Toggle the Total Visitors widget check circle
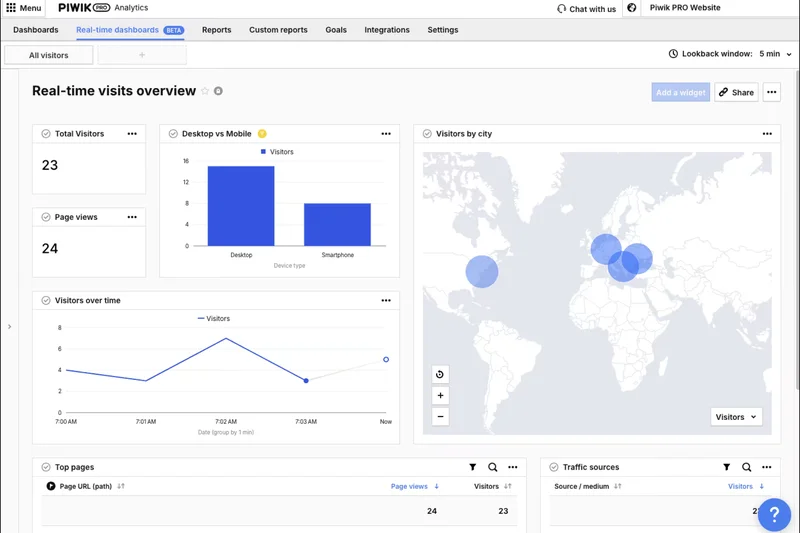The height and width of the screenshot is (533, 800). (46, 134)
